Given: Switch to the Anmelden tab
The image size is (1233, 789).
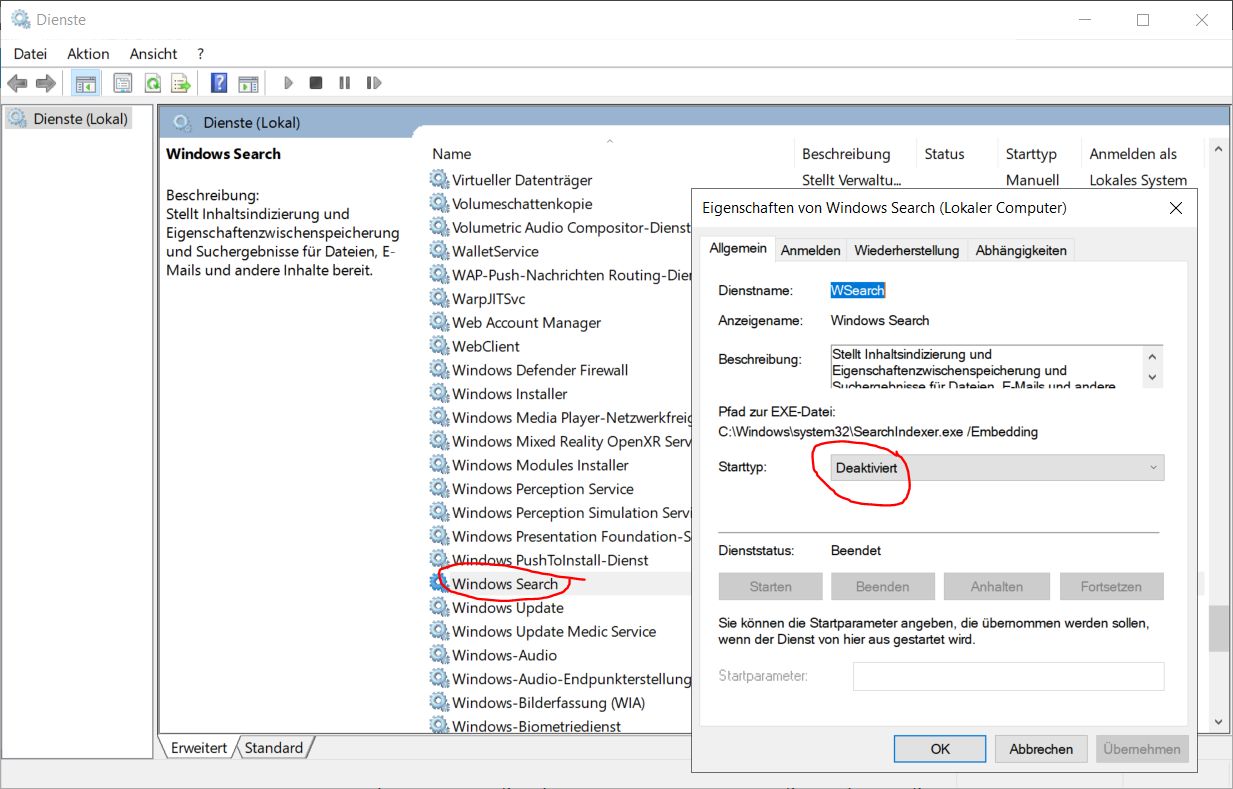Looking at the screenshot, I should pyautogui.click(x=810, y=250).
